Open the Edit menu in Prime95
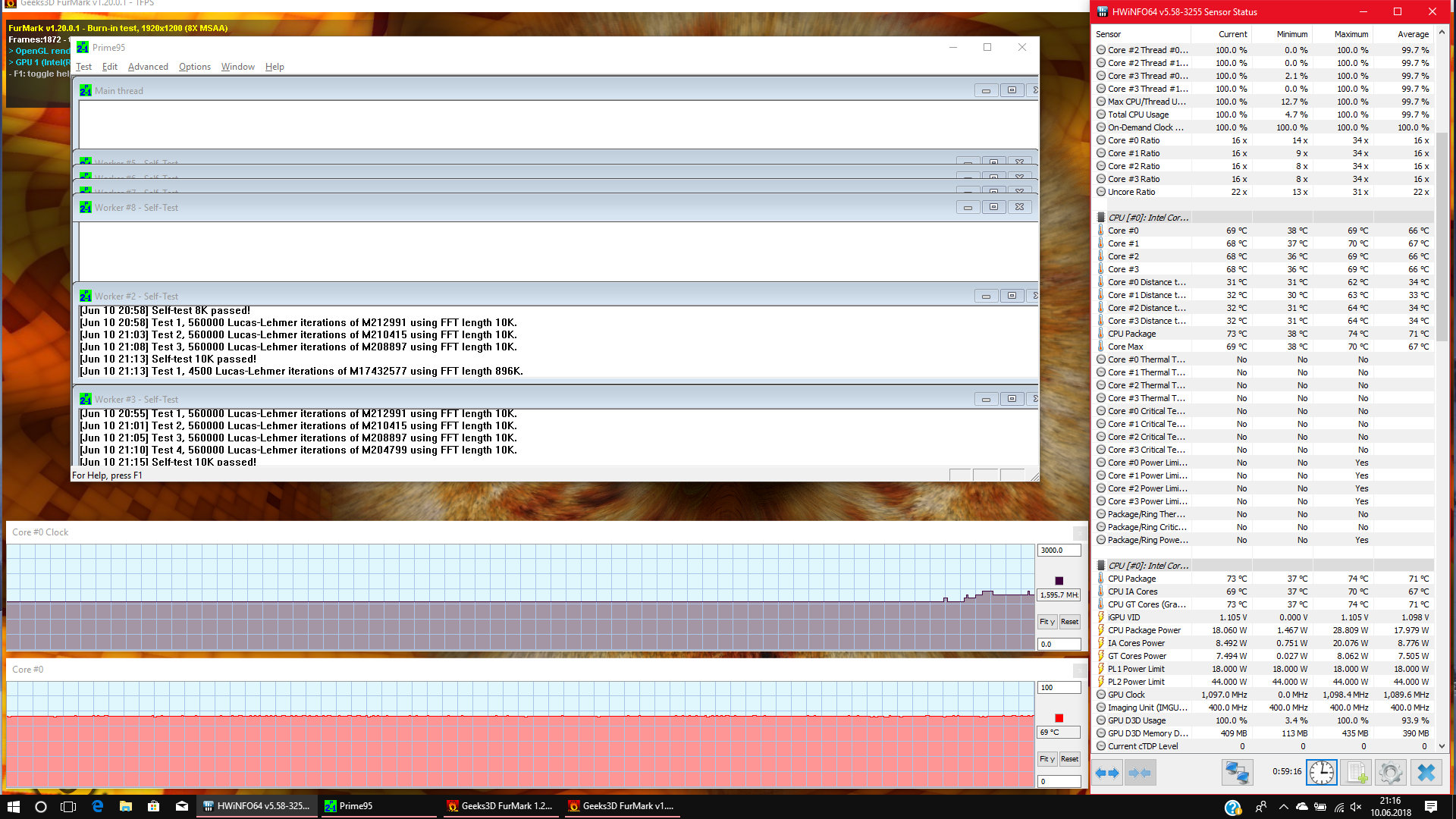Viewport: 1456px width, 819px height. coord(110,67)
